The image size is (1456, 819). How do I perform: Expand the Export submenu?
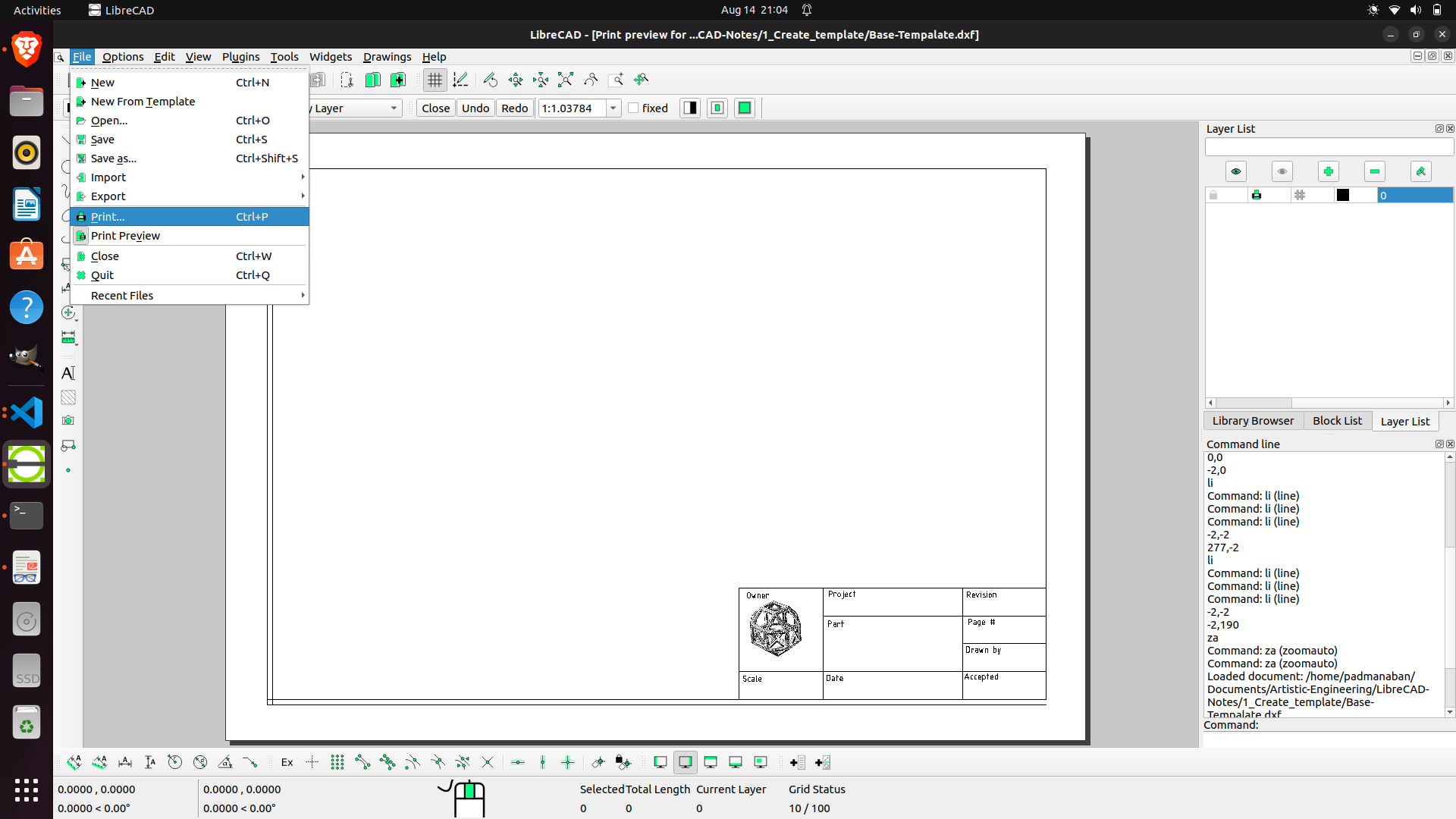(190, 196)
